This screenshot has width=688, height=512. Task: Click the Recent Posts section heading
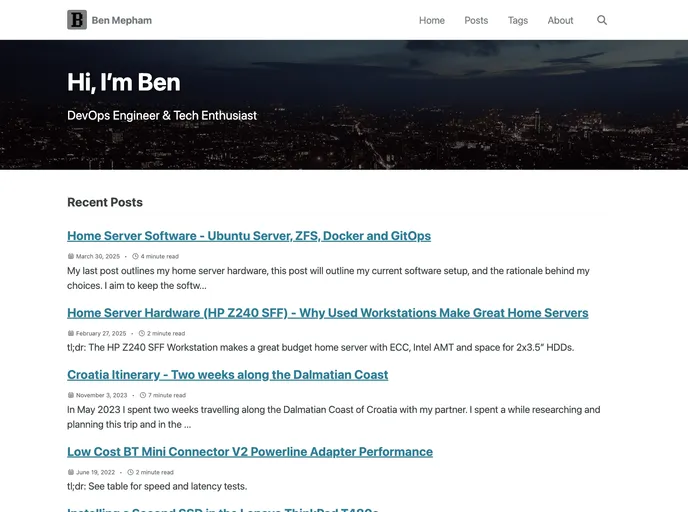coord(105,202)
